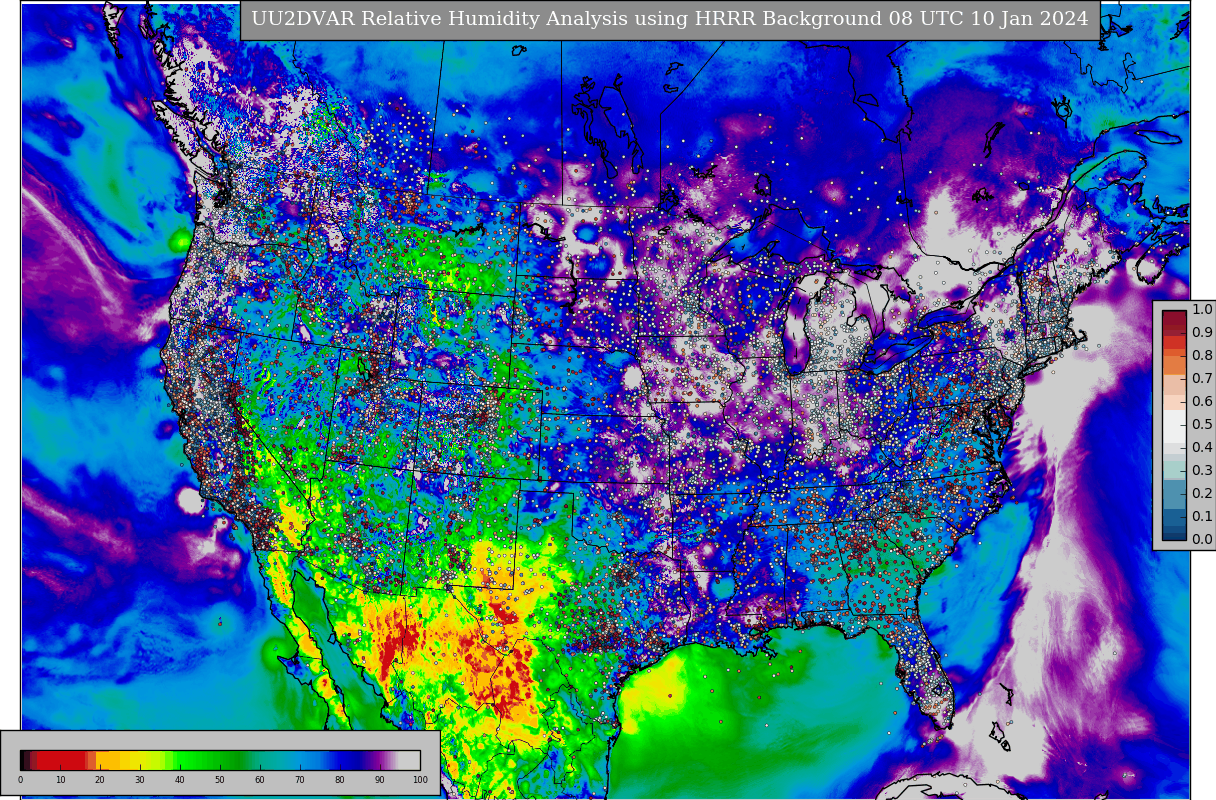Click the '0' tick label on humidity scale
The image size is (1216, 800).
coord(20,779)
